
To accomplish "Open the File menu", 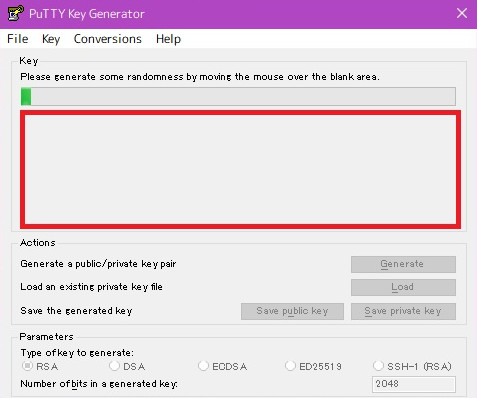I will (x=18, y=39).
